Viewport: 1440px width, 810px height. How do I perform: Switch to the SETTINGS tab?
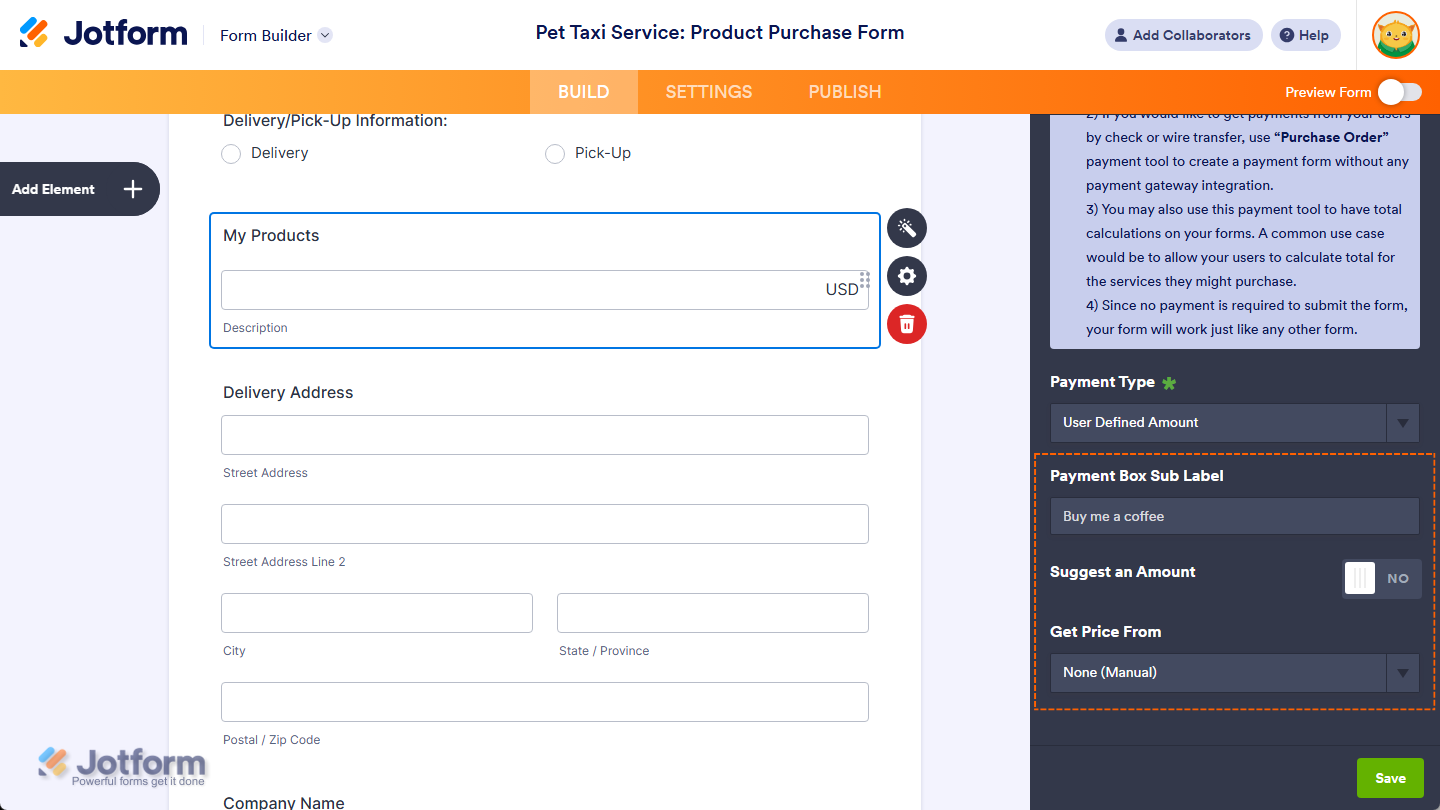coord(708,91)
